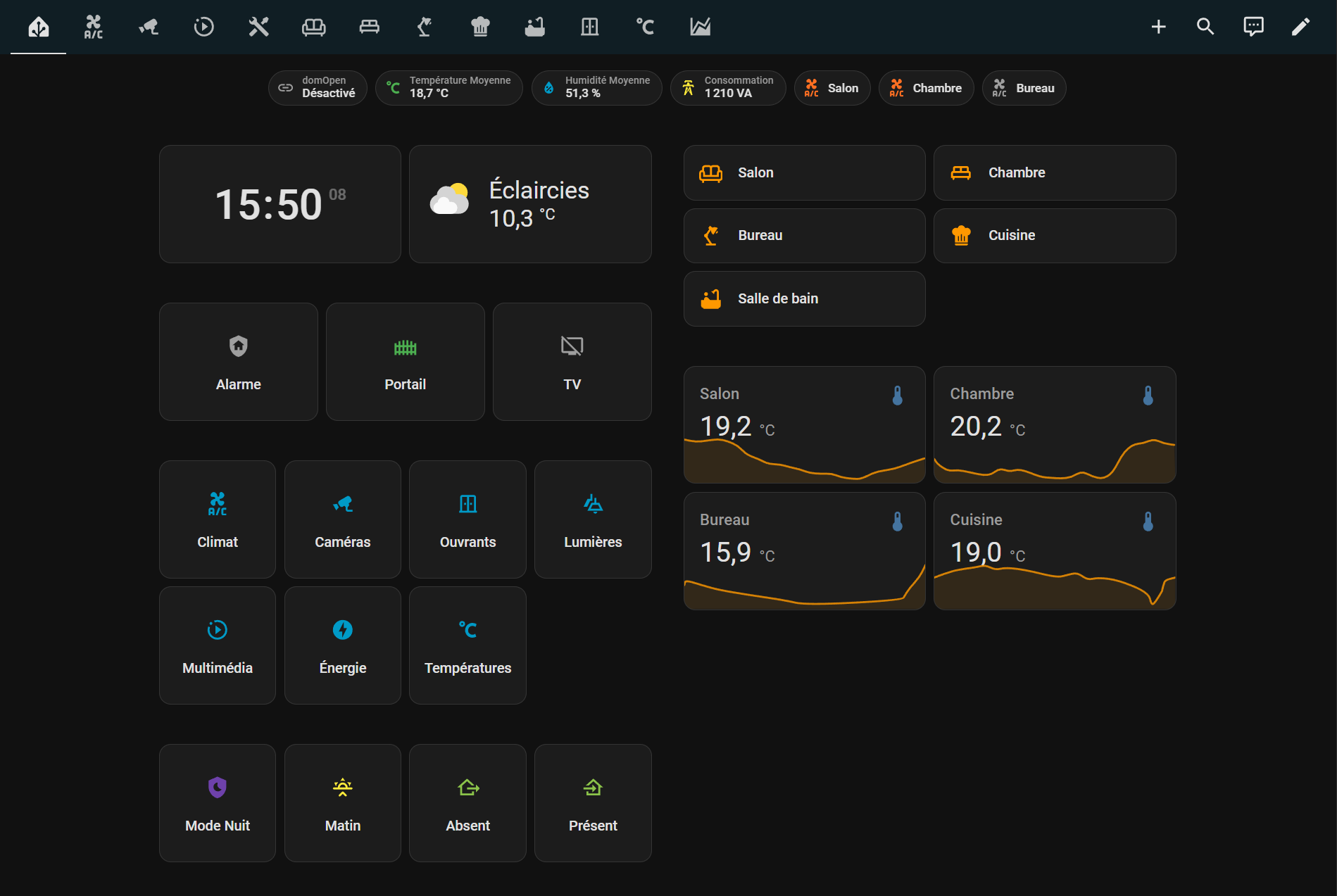Viewport: 1337px width, 896px height.
Task: Click the pencil edit dashboard icon
Action: click(x=1300, y=27)
